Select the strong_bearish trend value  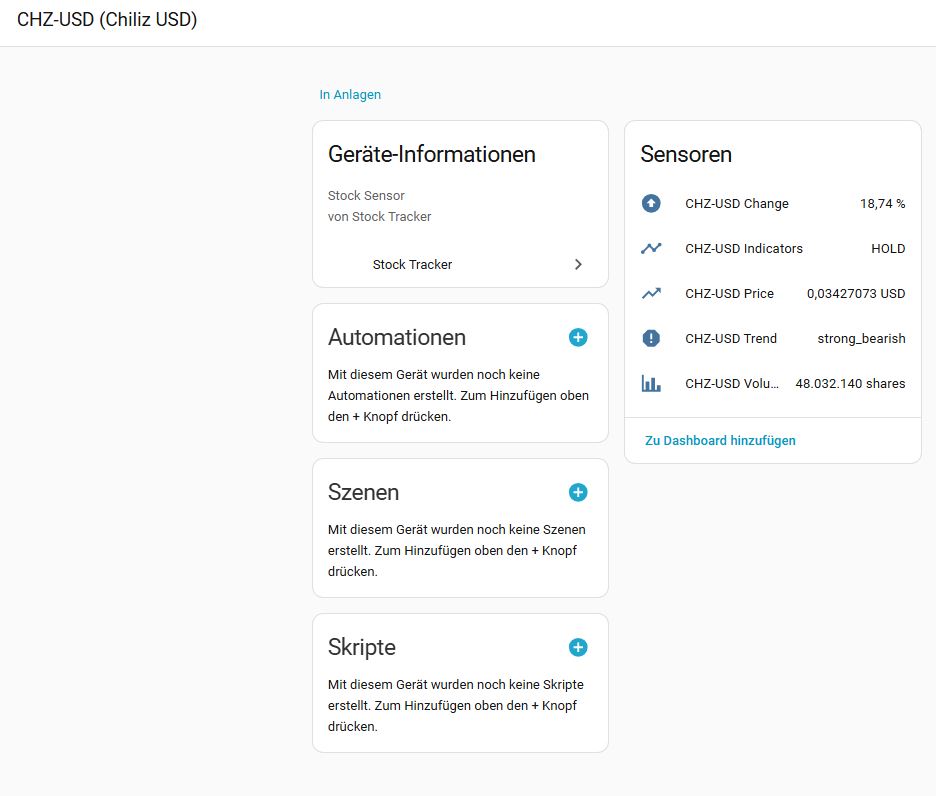tap(861, 339)
